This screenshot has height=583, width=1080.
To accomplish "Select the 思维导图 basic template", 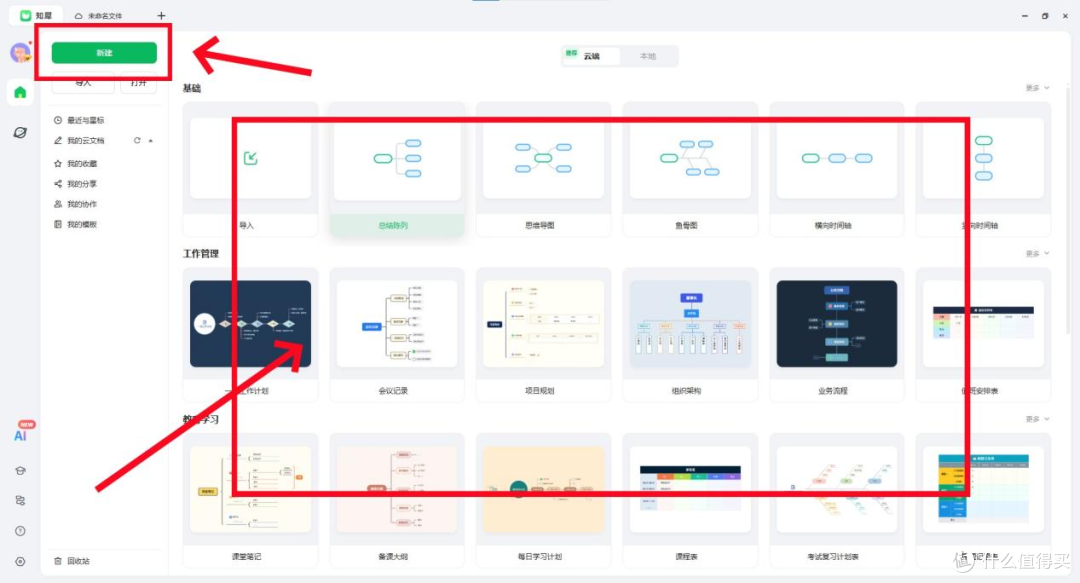I will [x=543, y=170].
